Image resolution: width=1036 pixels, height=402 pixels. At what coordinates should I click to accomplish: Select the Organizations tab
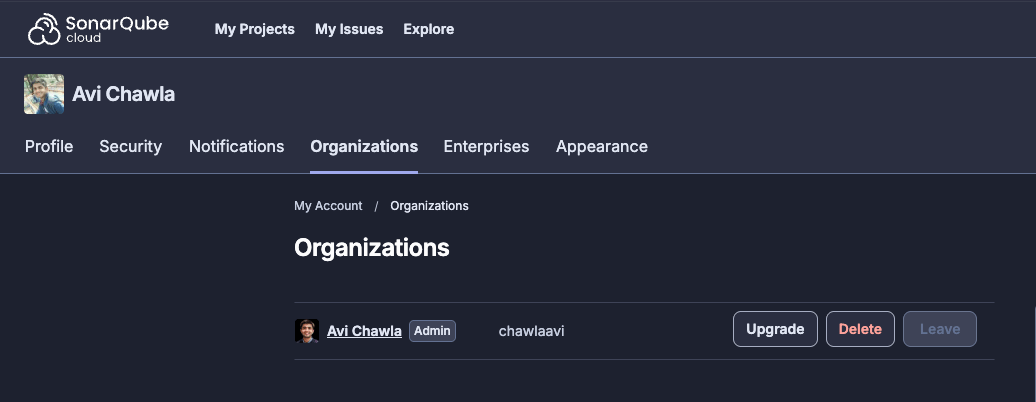pyautogui.click(x=364, y=146)
